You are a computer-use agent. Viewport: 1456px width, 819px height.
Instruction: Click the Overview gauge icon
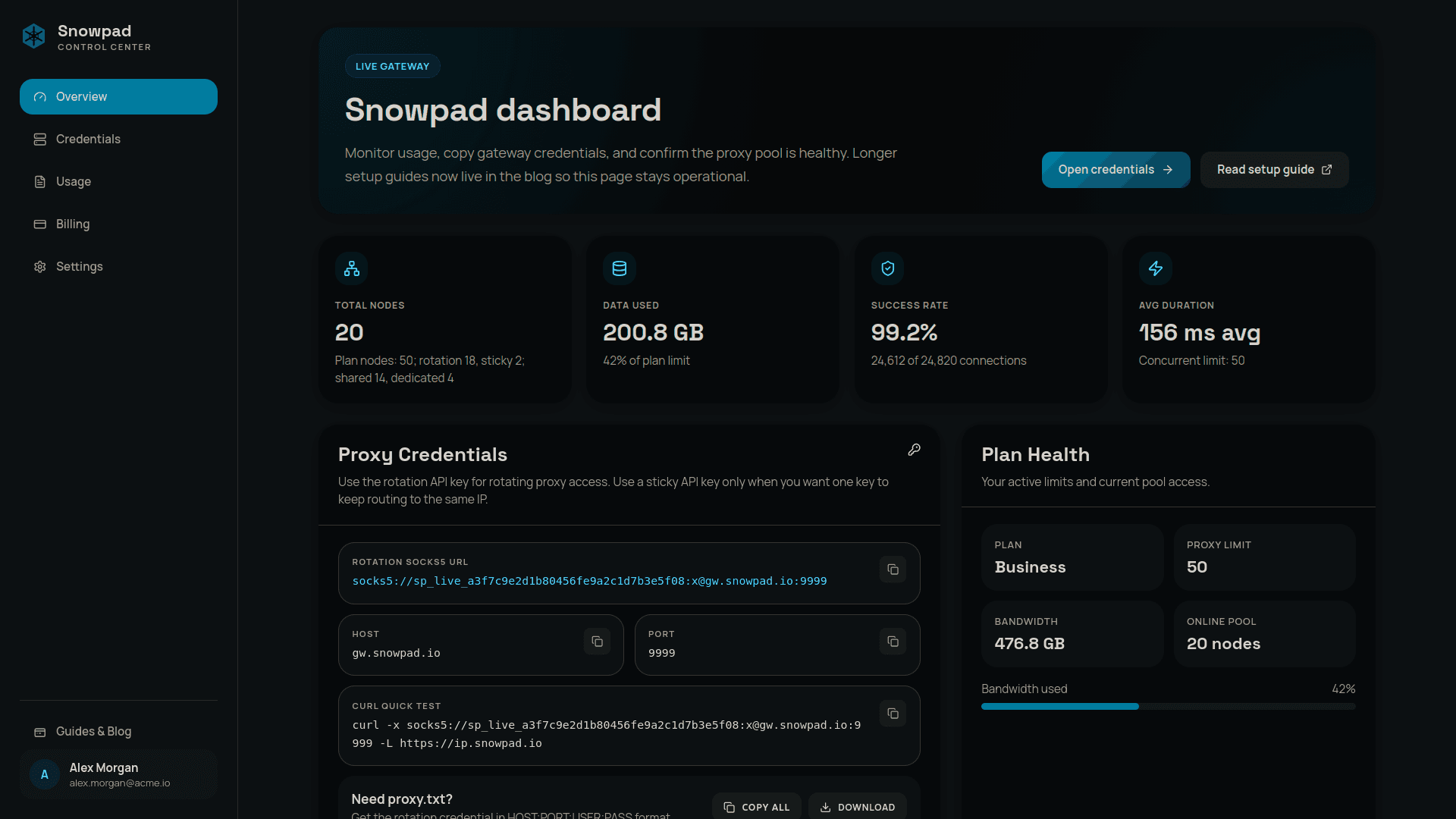point(40,97)
